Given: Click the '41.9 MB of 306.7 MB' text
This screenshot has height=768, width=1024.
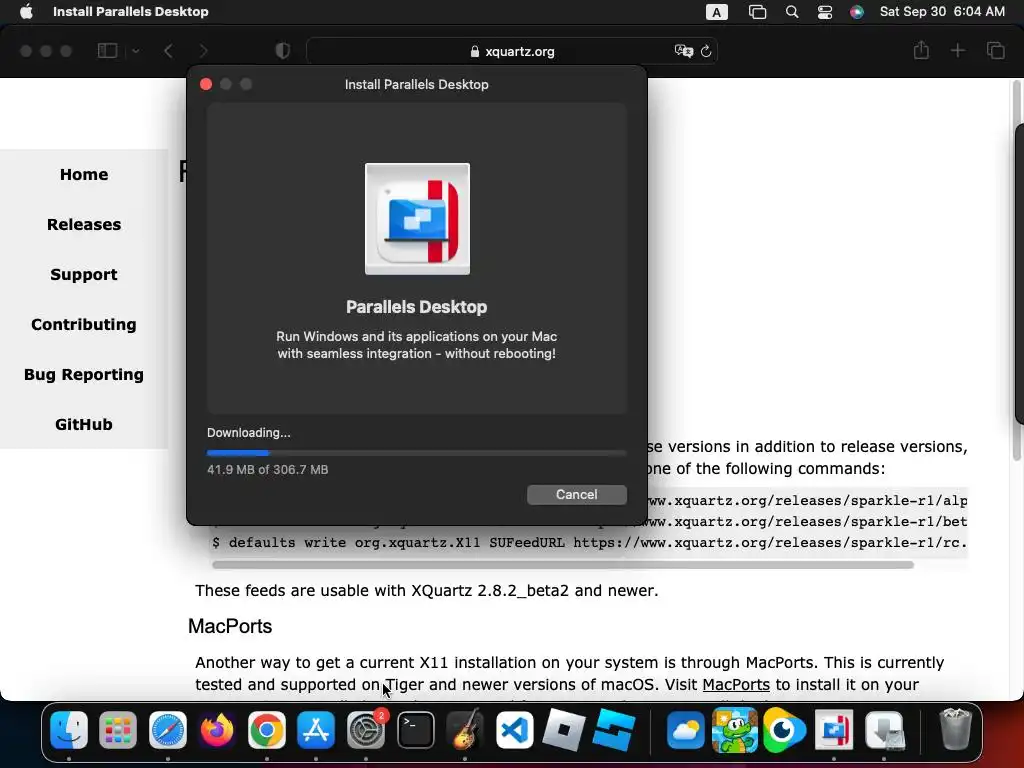Looking at the screenshot, I should click(x=268, y=470).
